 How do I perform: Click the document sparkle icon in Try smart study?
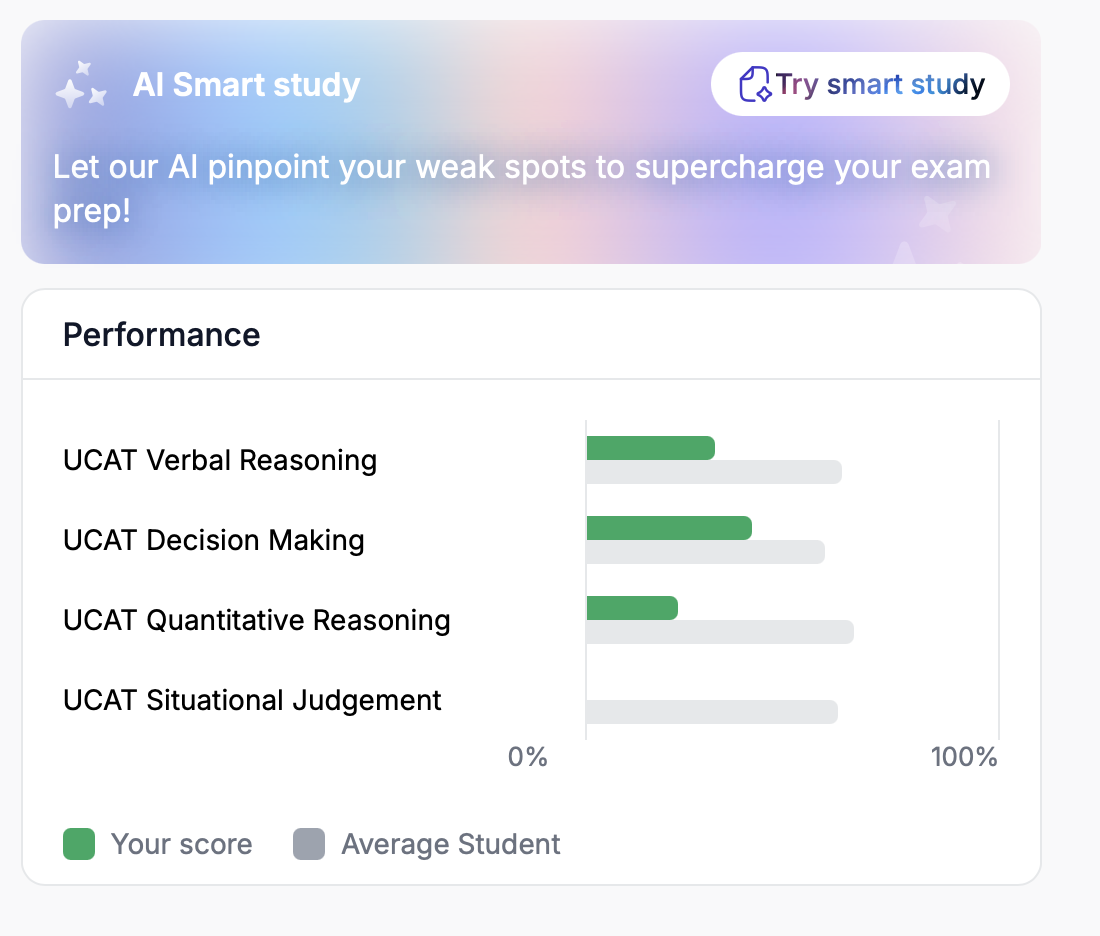(754, 85)
